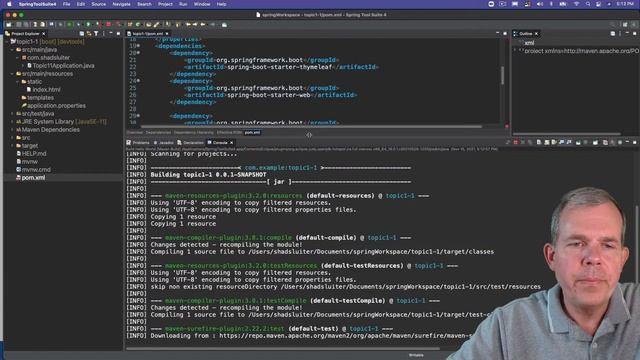Open the Source menu
Viewport: 640px width, 360px height.
98,4
